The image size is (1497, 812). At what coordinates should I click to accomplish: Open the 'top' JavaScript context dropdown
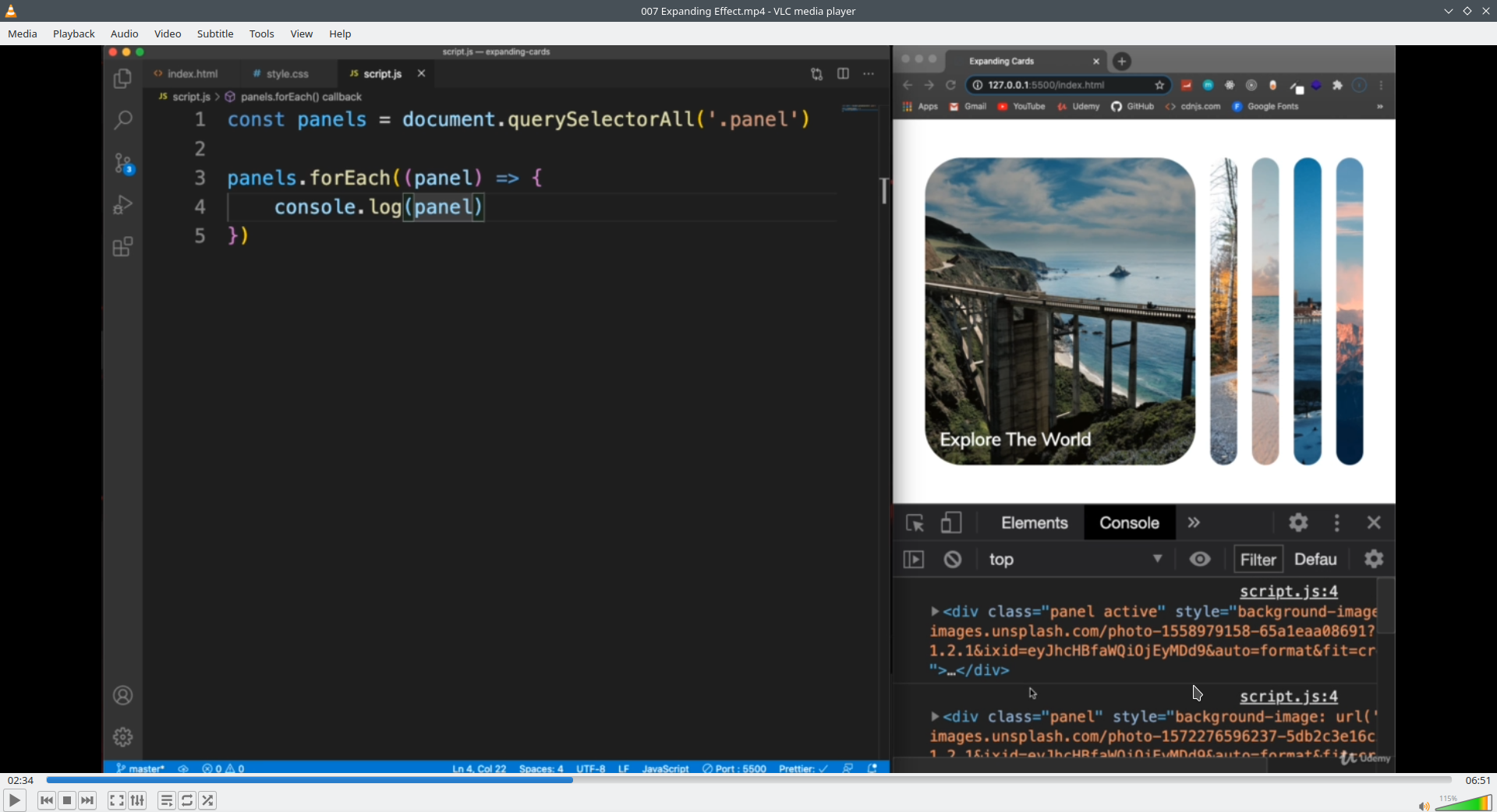point(1074,560)
